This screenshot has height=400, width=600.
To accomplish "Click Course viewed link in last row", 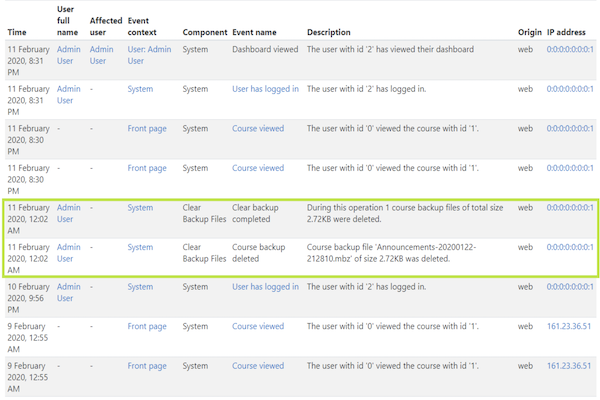I will [258, 366].
